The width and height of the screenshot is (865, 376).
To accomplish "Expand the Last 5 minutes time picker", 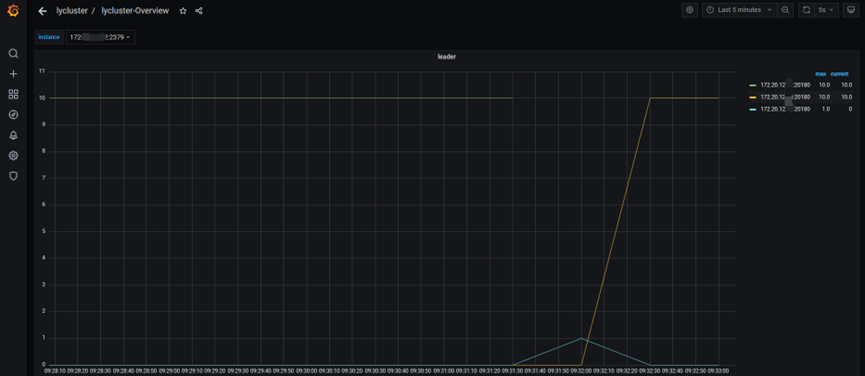I will 739,10.
